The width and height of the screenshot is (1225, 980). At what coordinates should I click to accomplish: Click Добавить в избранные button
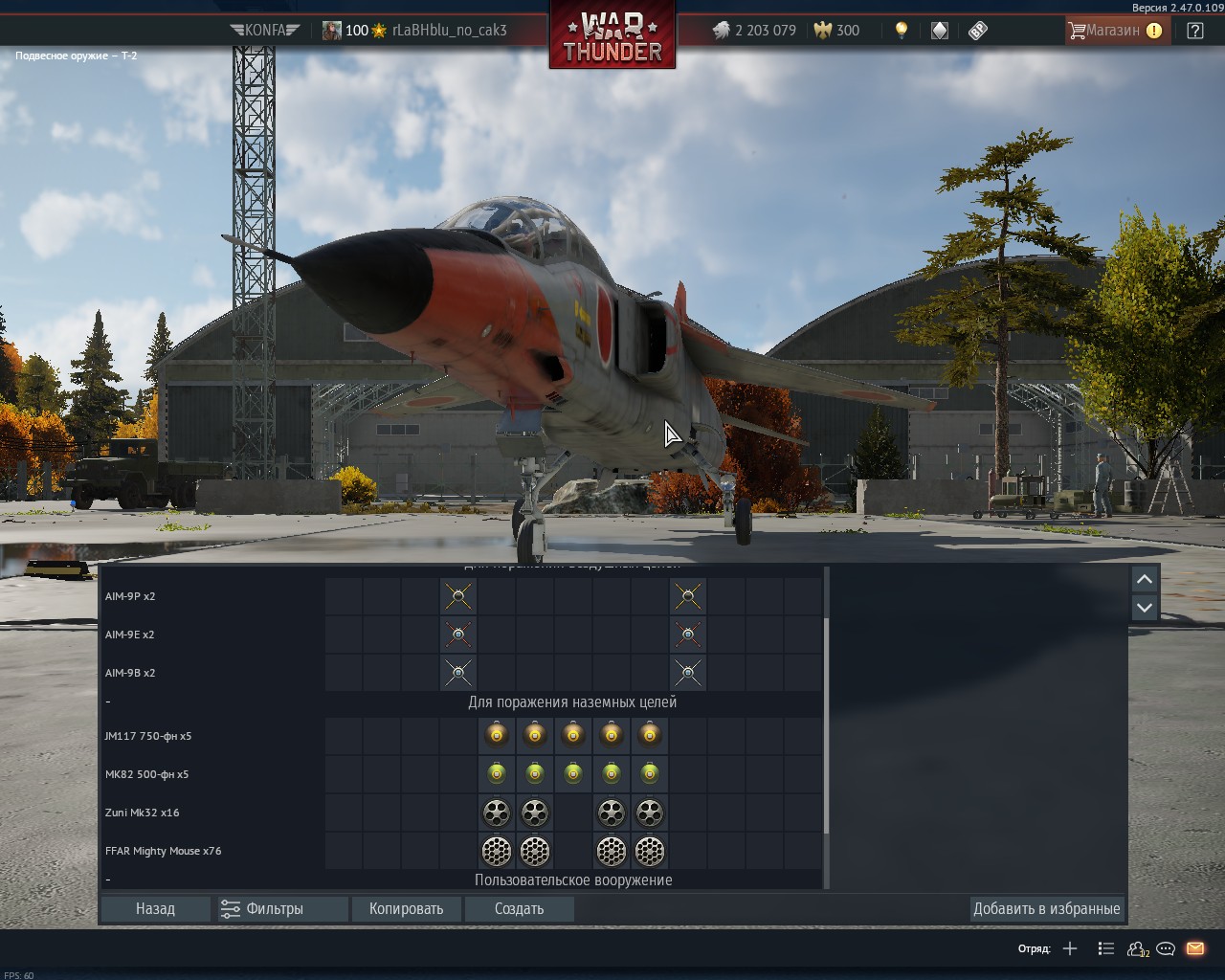coord(1047,908)
